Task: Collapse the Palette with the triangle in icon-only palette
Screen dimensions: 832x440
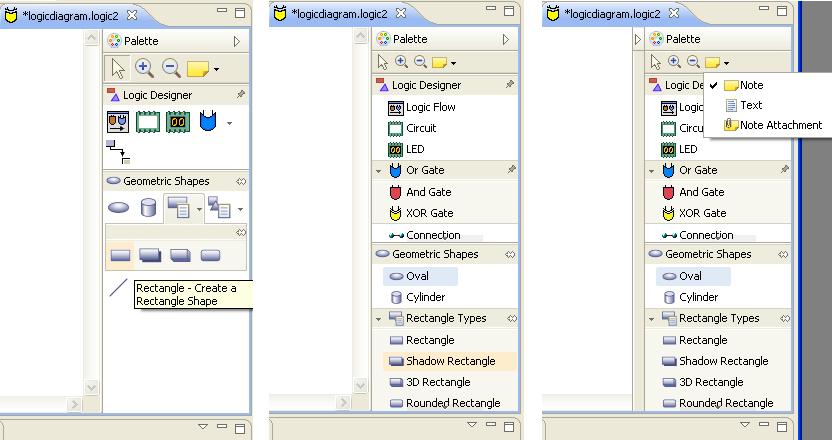Action: [x=237, y=41]
